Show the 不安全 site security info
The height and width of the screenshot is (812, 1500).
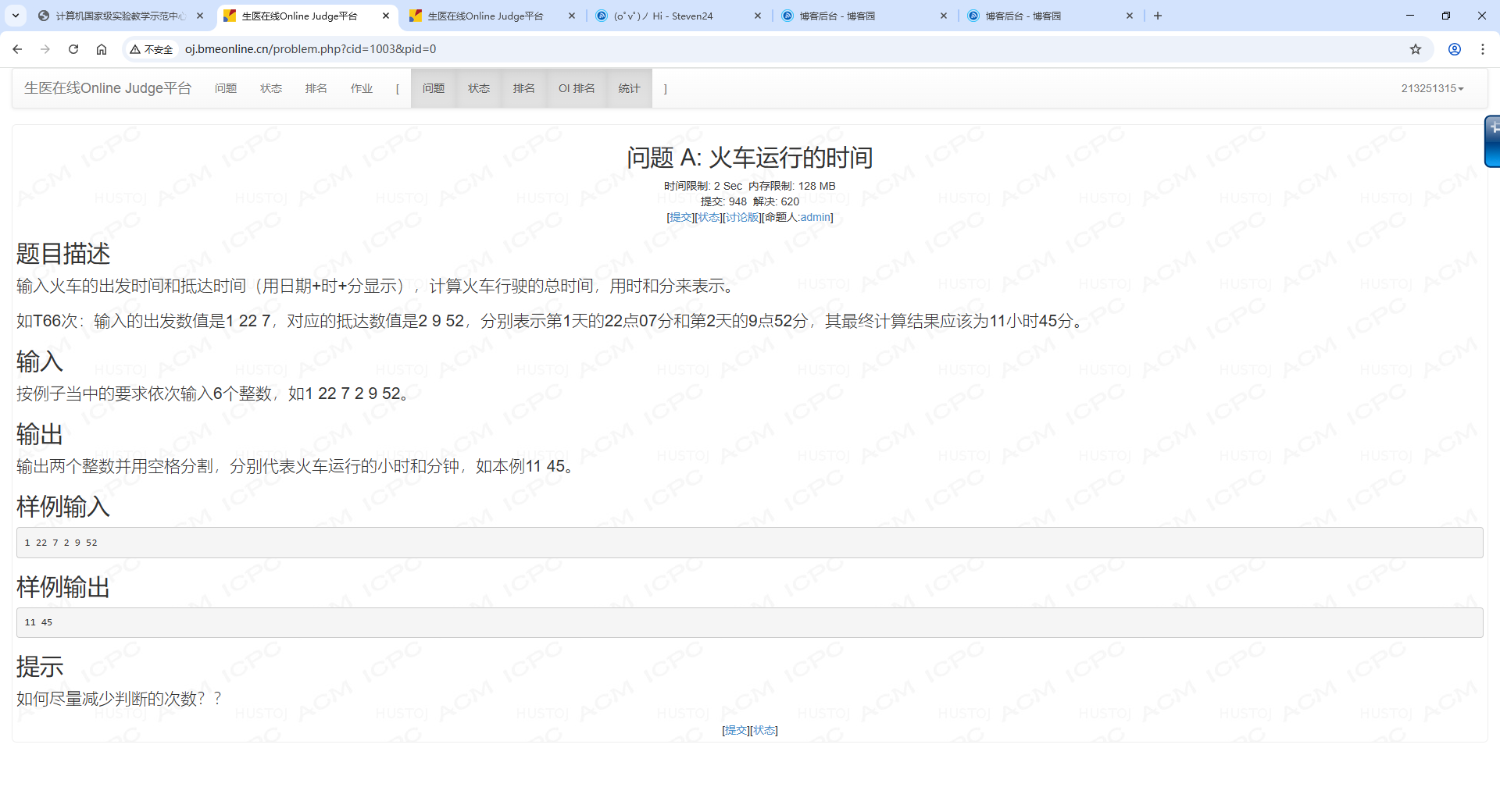pyautogui.click(x=152, y=49)
